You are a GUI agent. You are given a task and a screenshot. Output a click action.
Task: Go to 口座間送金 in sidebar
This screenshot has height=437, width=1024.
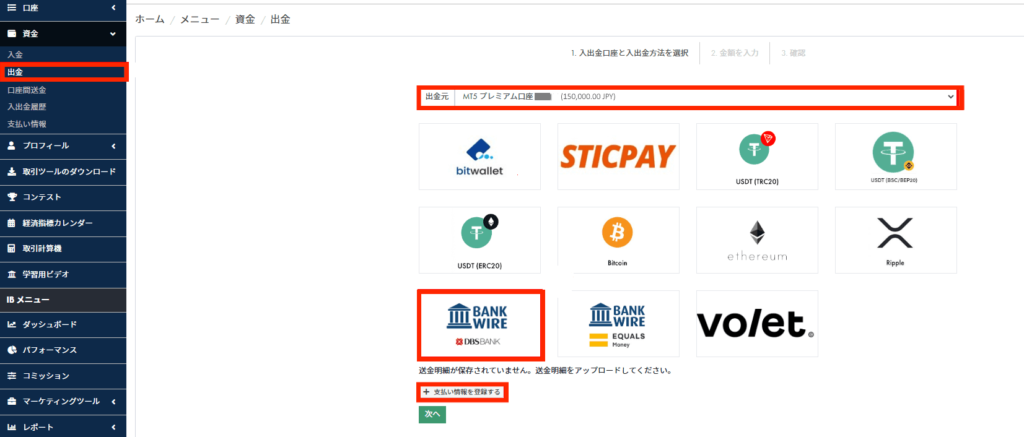point(27,89)
